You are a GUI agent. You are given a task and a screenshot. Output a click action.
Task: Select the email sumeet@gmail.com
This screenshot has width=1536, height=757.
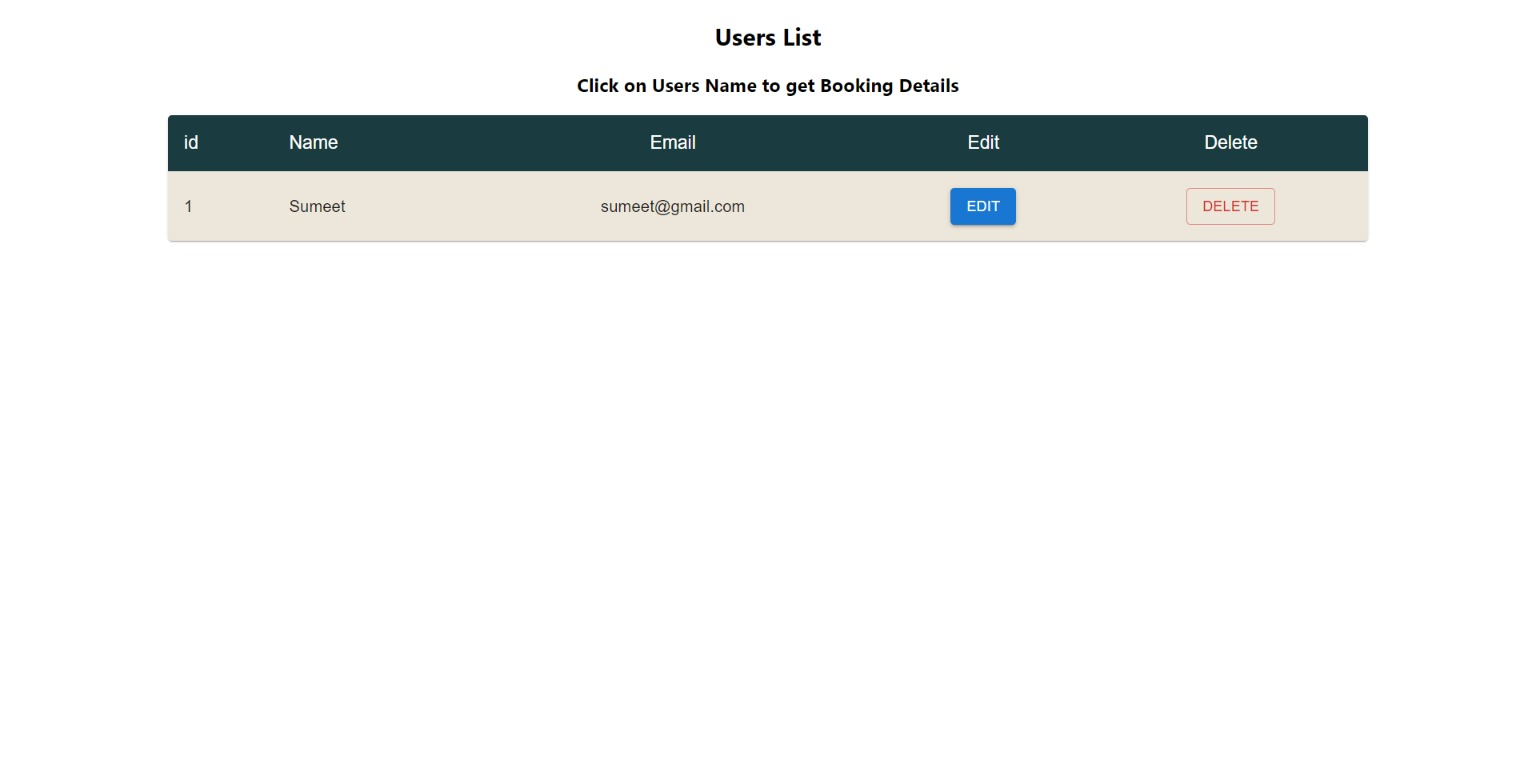coord(672,206)
